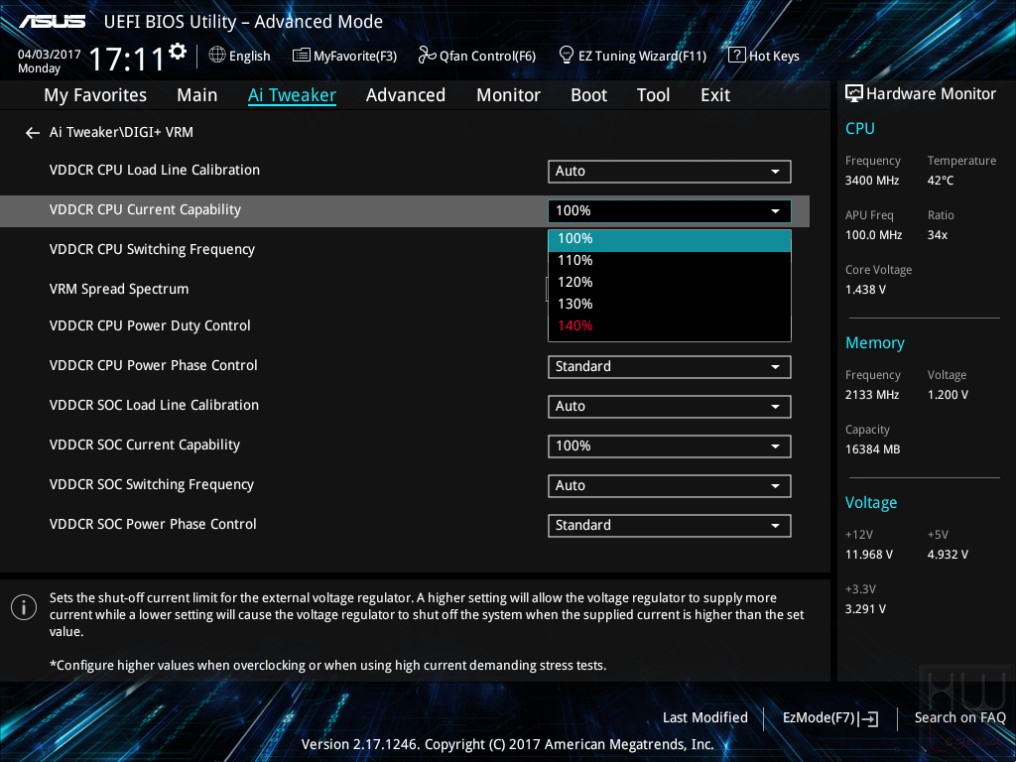Open the Monitor tab
Viewport: 1016px width, 762px height.
tap(508, 95)
